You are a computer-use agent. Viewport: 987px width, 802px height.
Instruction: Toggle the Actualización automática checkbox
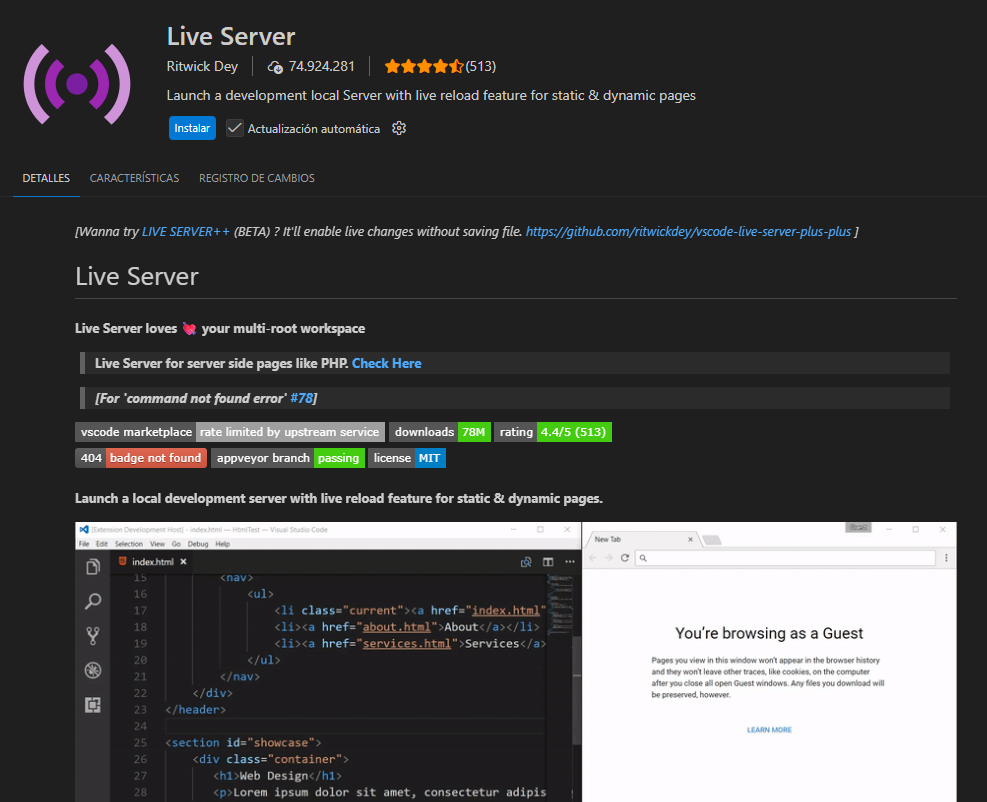tap(235, 128)
